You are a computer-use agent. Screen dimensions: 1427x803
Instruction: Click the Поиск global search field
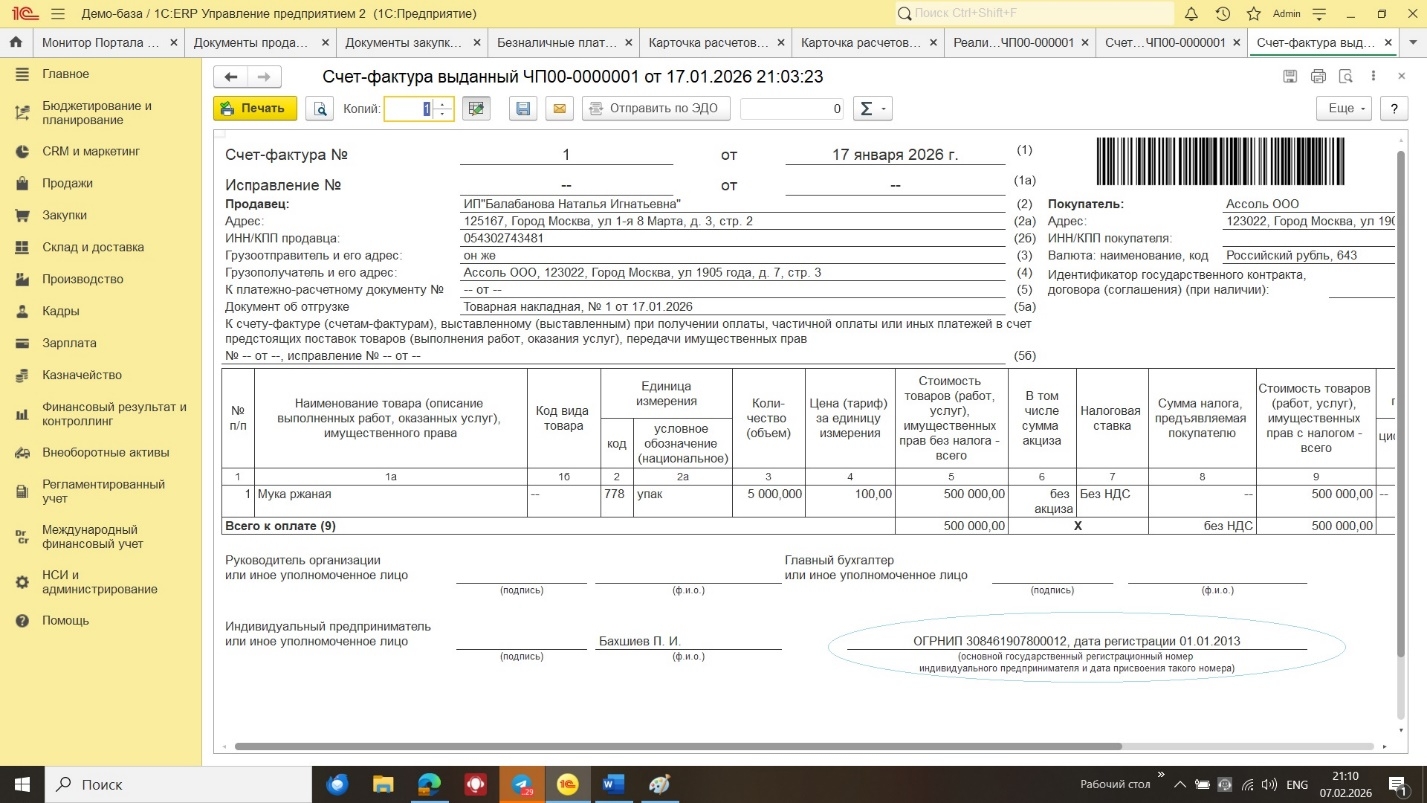click(x=1035, y=14)
